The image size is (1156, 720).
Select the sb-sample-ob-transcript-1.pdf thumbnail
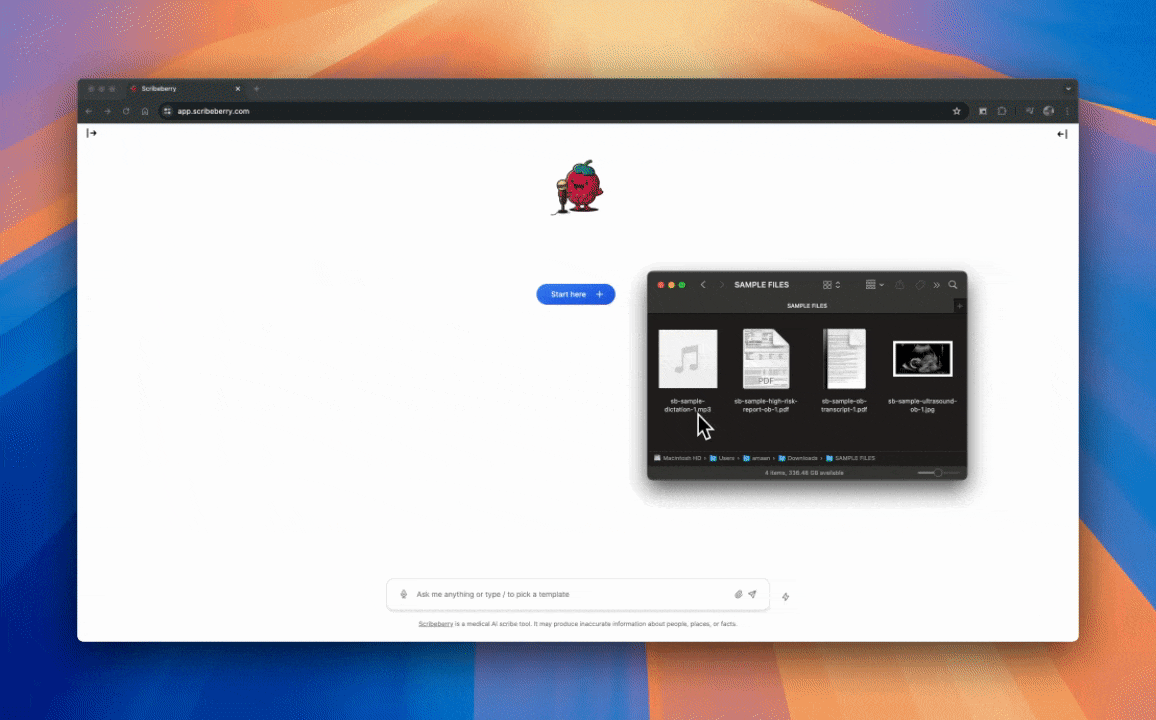844,359
